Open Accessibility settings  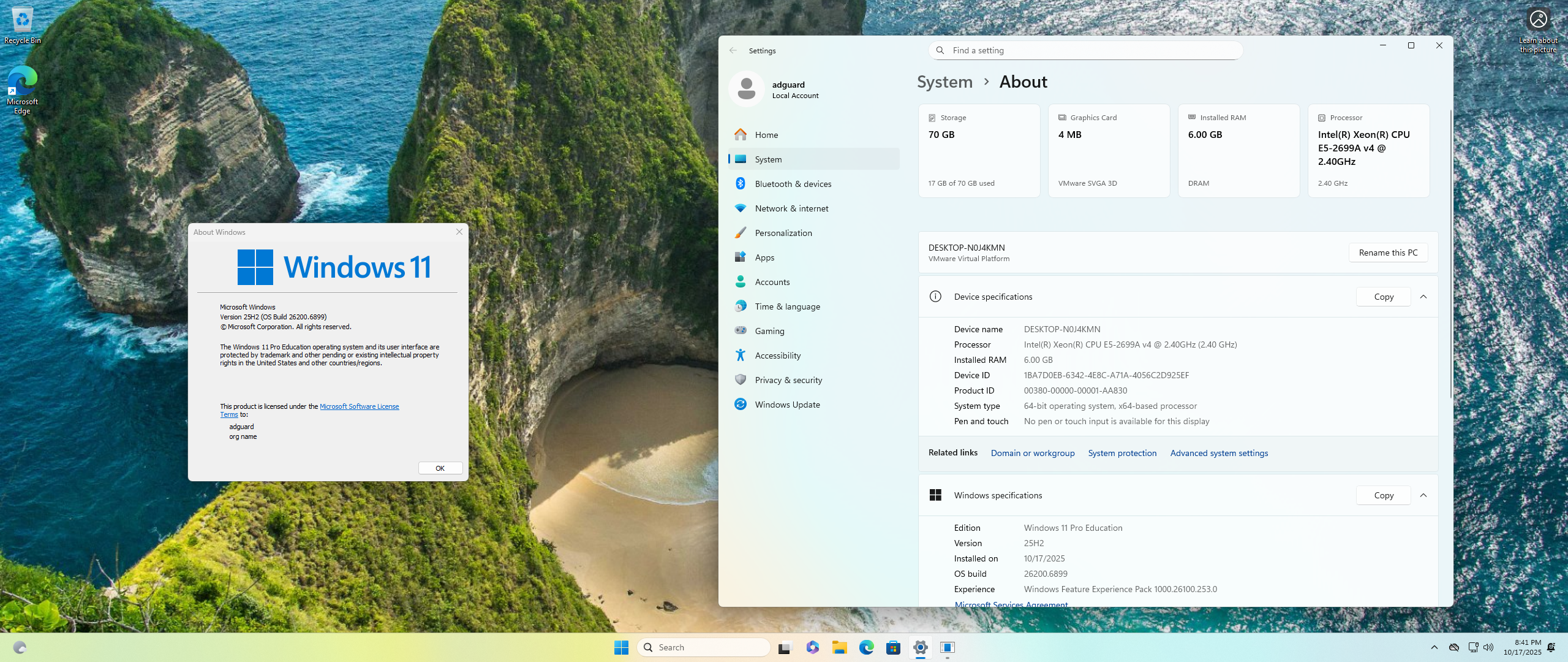click(x=777, y=356)
